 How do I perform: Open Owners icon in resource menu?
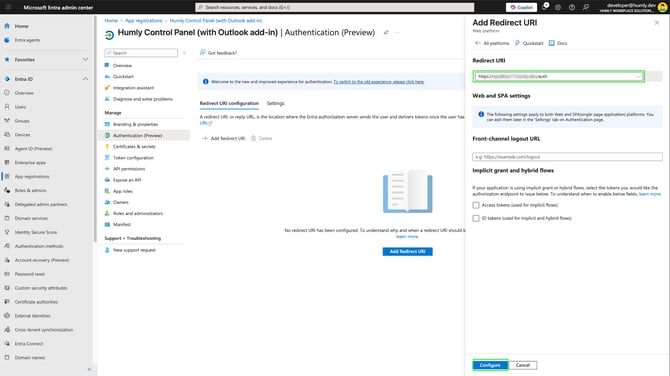coord(107,202)
